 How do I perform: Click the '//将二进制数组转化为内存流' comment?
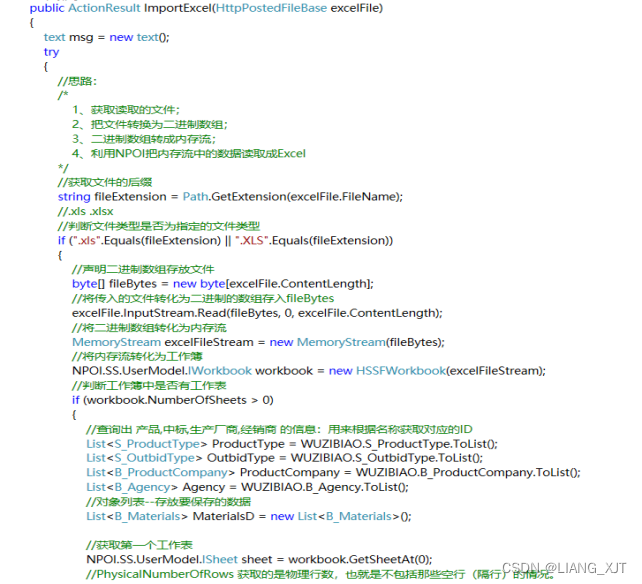coord(149,328)
